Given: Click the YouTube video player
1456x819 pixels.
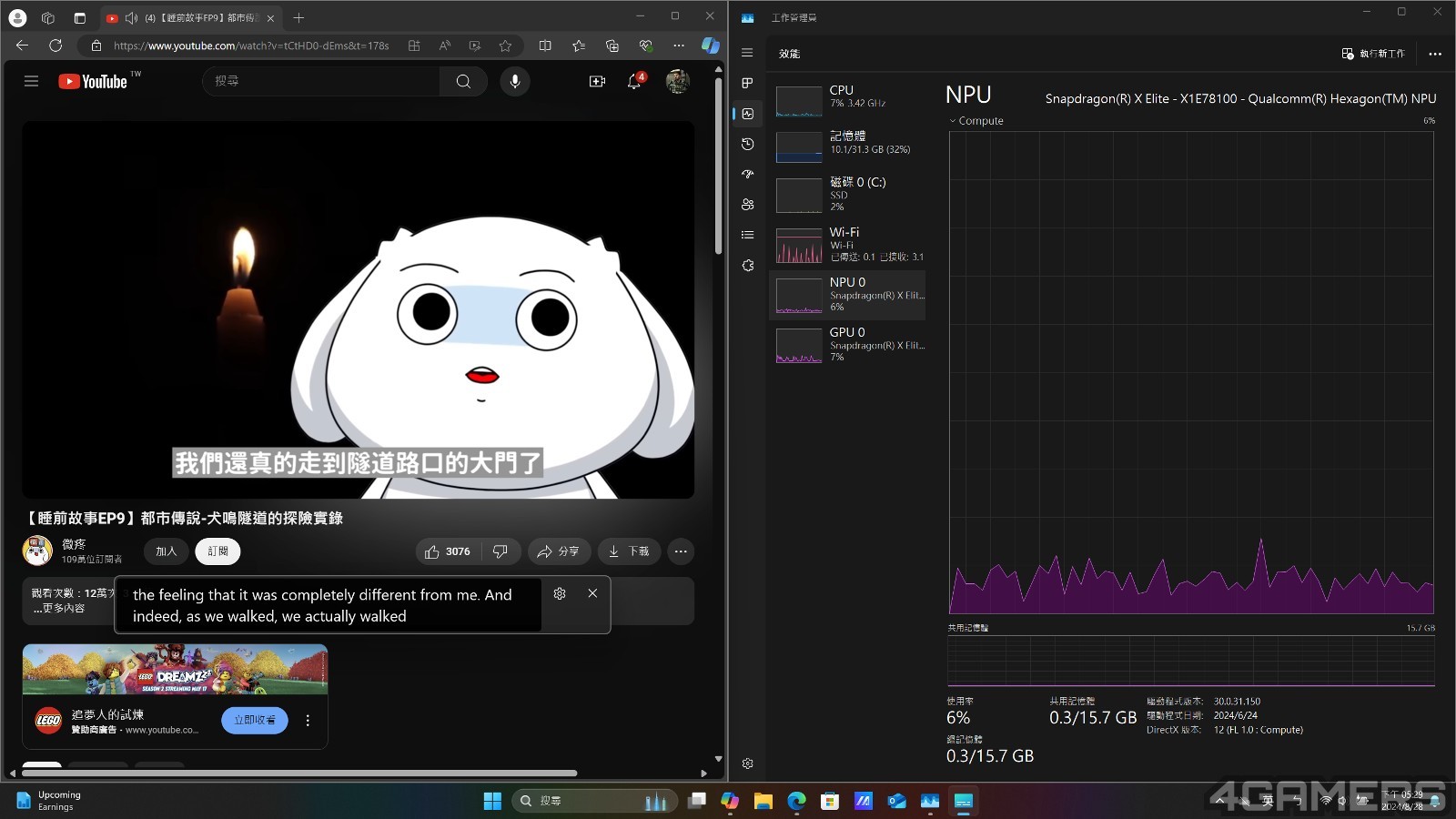Looking at the screenshot, I should click(359, 310).
